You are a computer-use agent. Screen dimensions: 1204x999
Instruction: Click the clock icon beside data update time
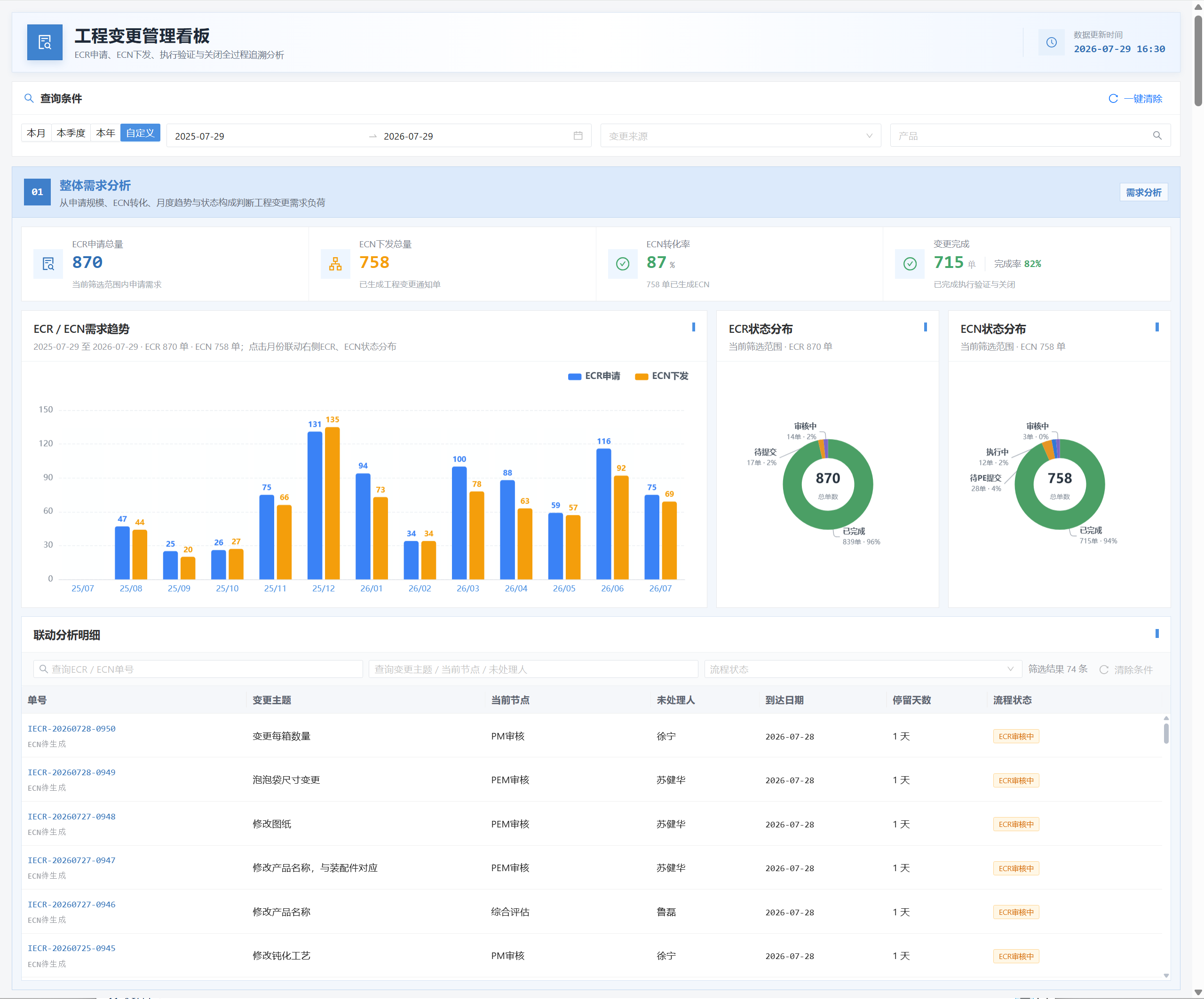coord(1052,42)
